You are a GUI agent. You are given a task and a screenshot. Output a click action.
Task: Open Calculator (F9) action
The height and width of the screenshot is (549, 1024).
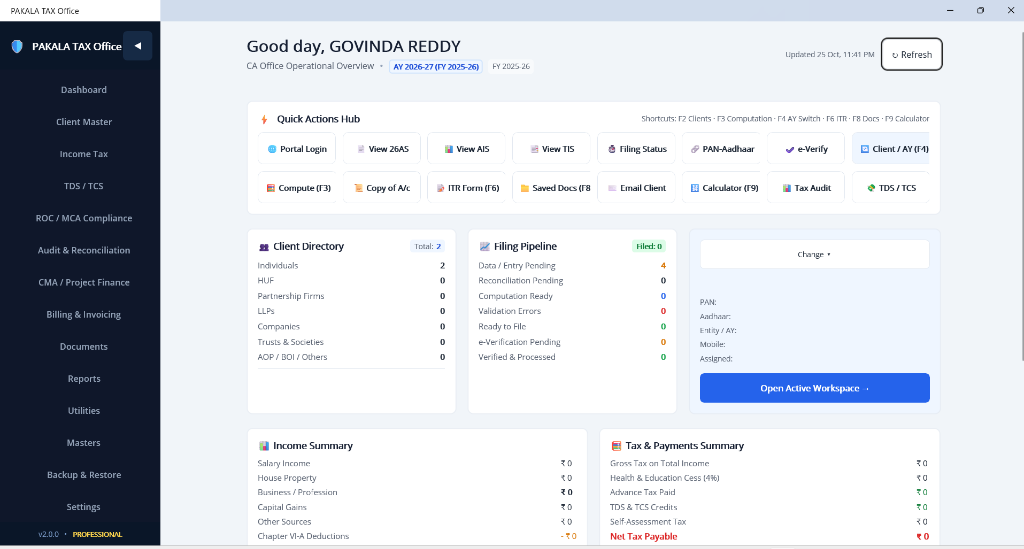[x=721, y=187]
